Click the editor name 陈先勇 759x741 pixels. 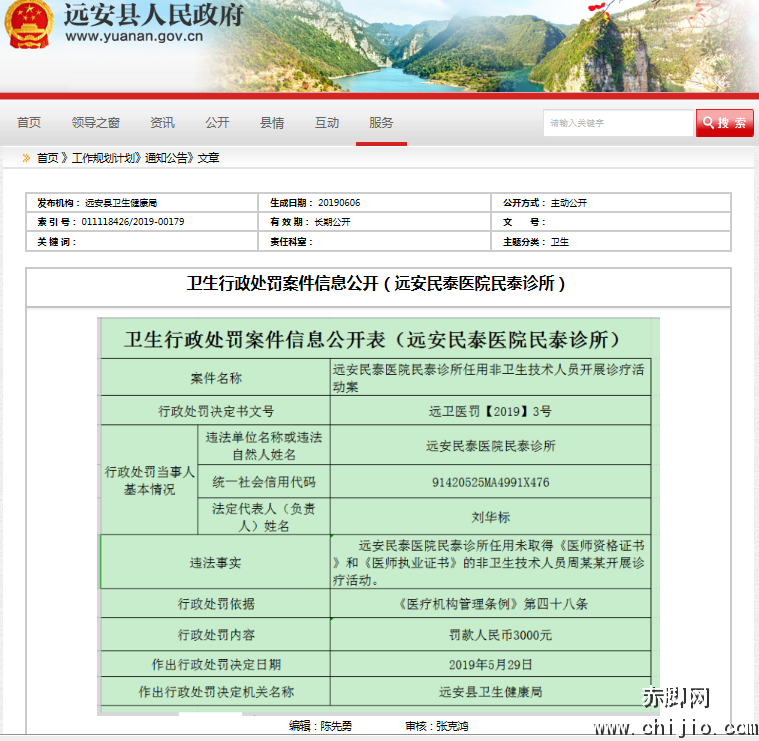click(x=336, y=726)
